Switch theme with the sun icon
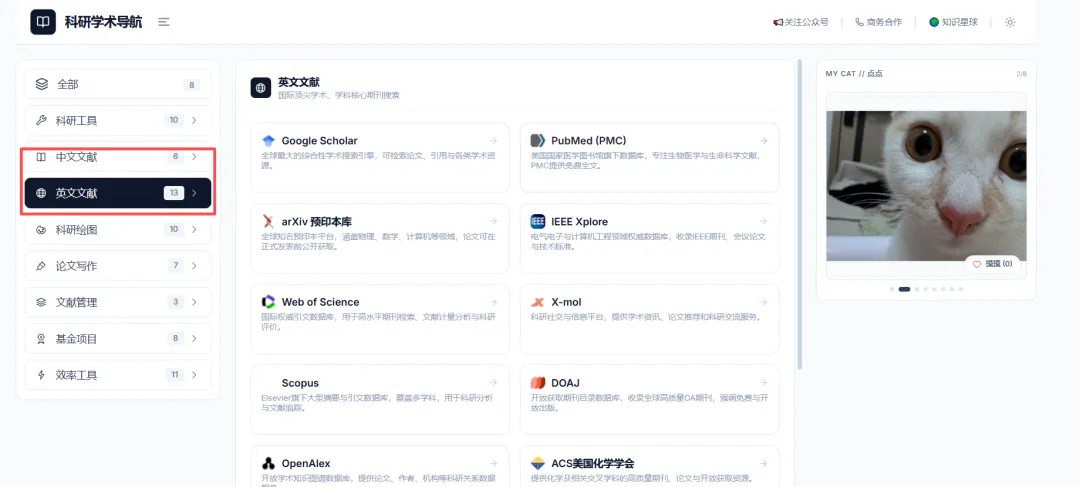1080x487 pixels. [1010, 22]
